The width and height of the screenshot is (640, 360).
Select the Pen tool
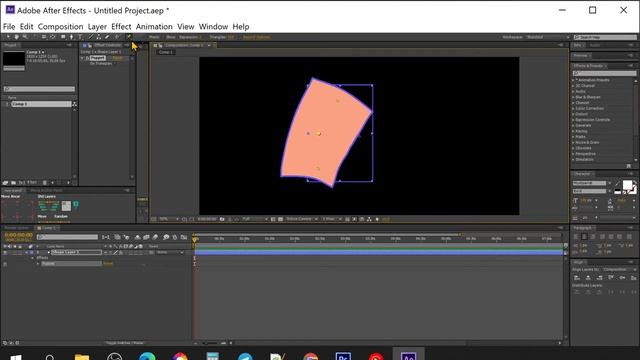(x=71, y=37)
